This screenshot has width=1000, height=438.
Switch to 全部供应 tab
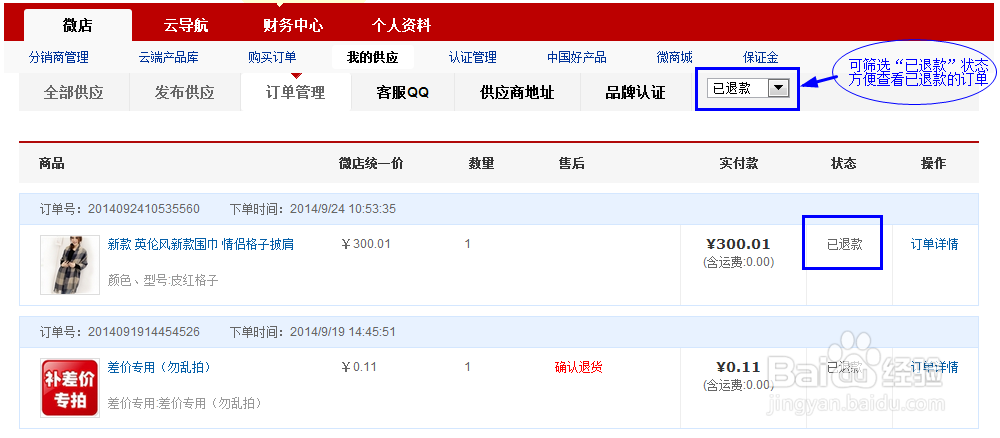[x=73, y=92]
